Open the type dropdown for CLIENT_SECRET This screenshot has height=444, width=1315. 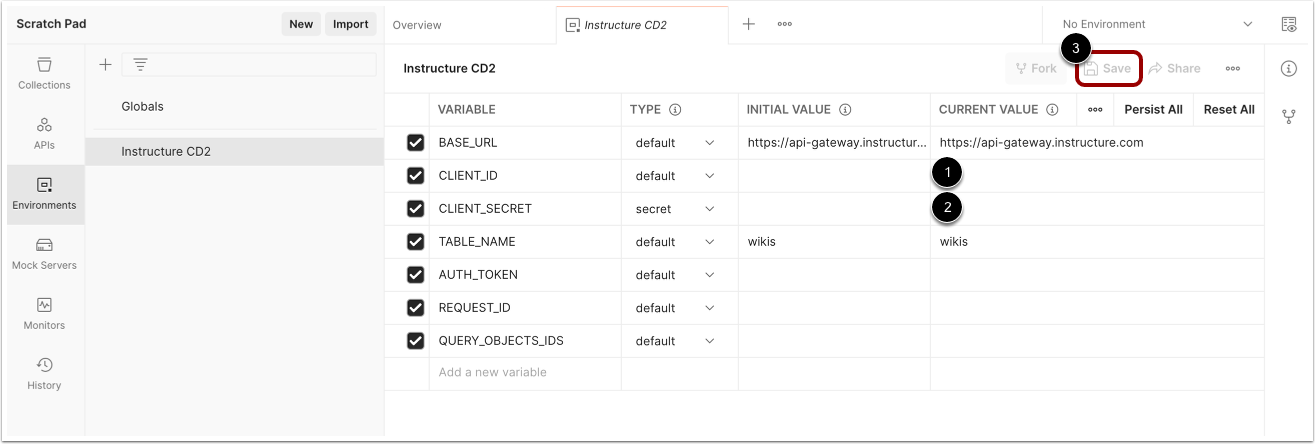[676, 209]
